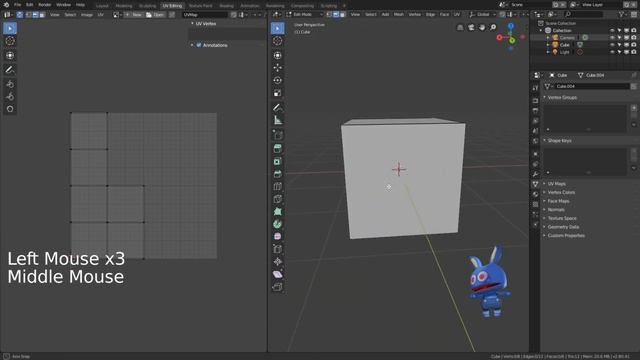Select the UV editor Cursor tool

tap(10, 41)
